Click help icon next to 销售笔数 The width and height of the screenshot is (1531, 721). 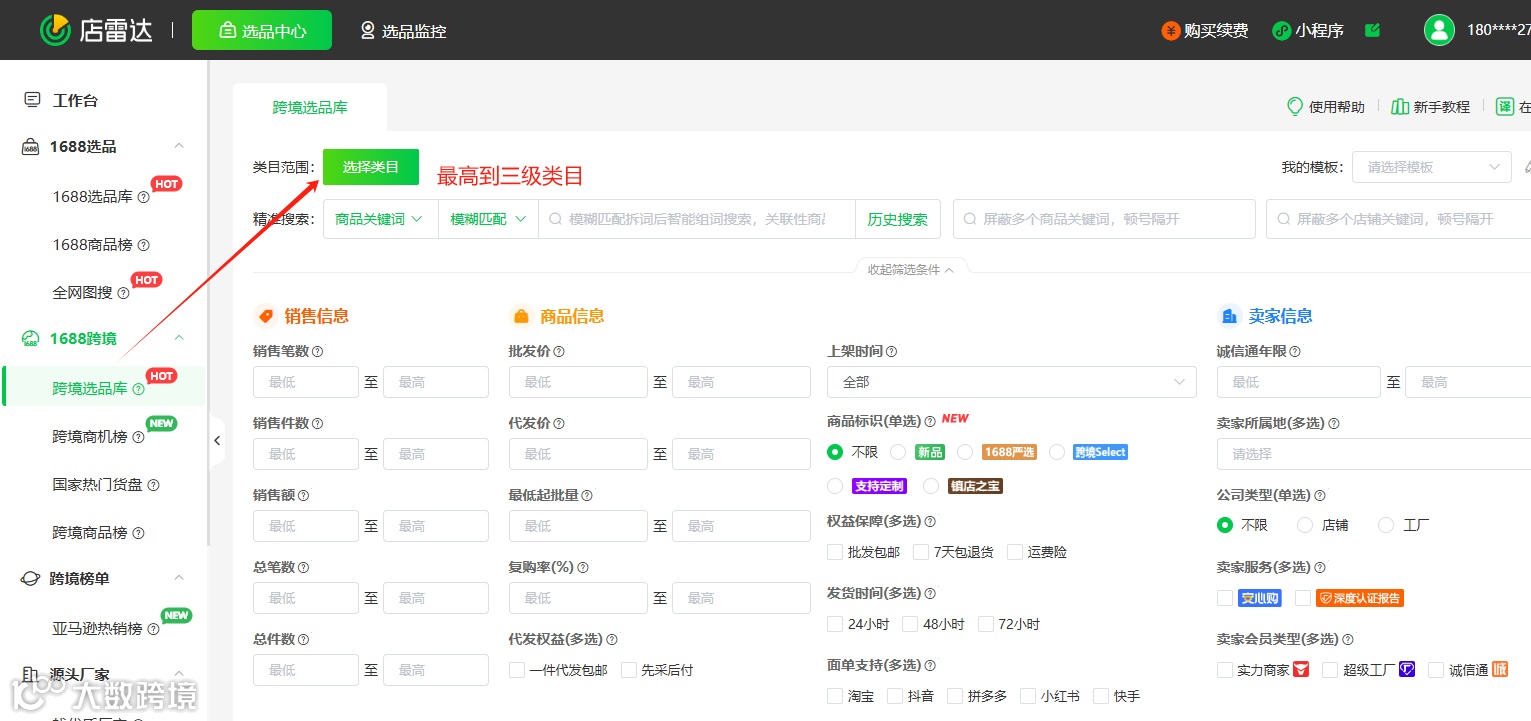pos(318,352)
